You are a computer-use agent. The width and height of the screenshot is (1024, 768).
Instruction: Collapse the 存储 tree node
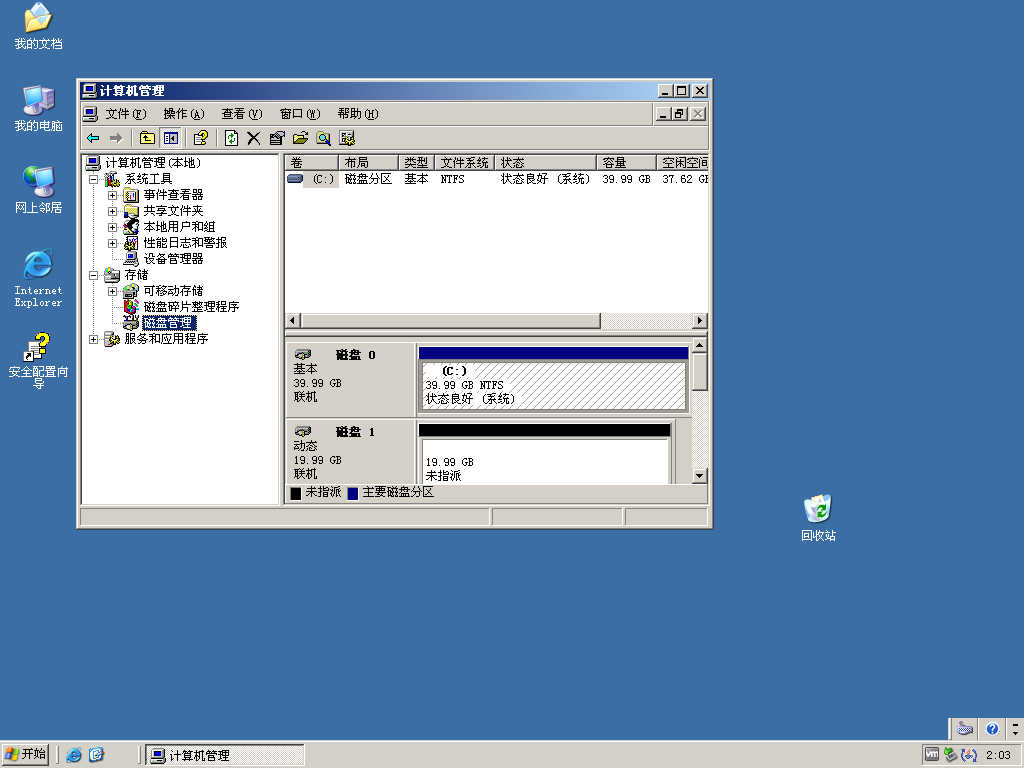click(93, 275)
